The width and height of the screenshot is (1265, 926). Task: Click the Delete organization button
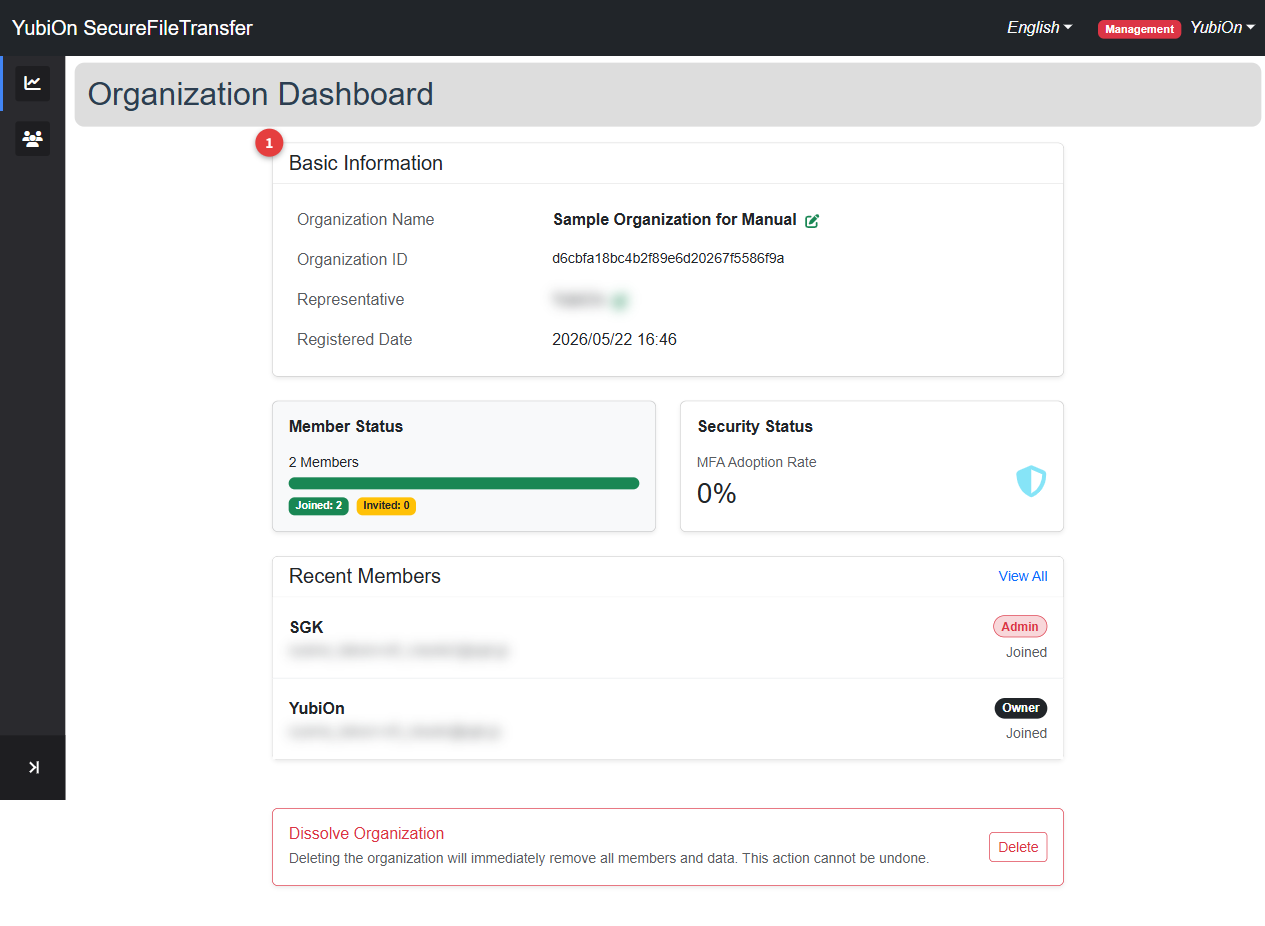tap(1018, 847)
